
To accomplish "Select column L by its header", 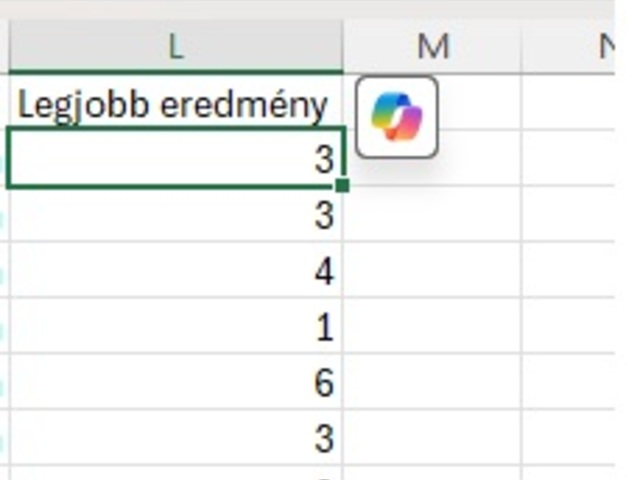I will click(x=176, y=47).
